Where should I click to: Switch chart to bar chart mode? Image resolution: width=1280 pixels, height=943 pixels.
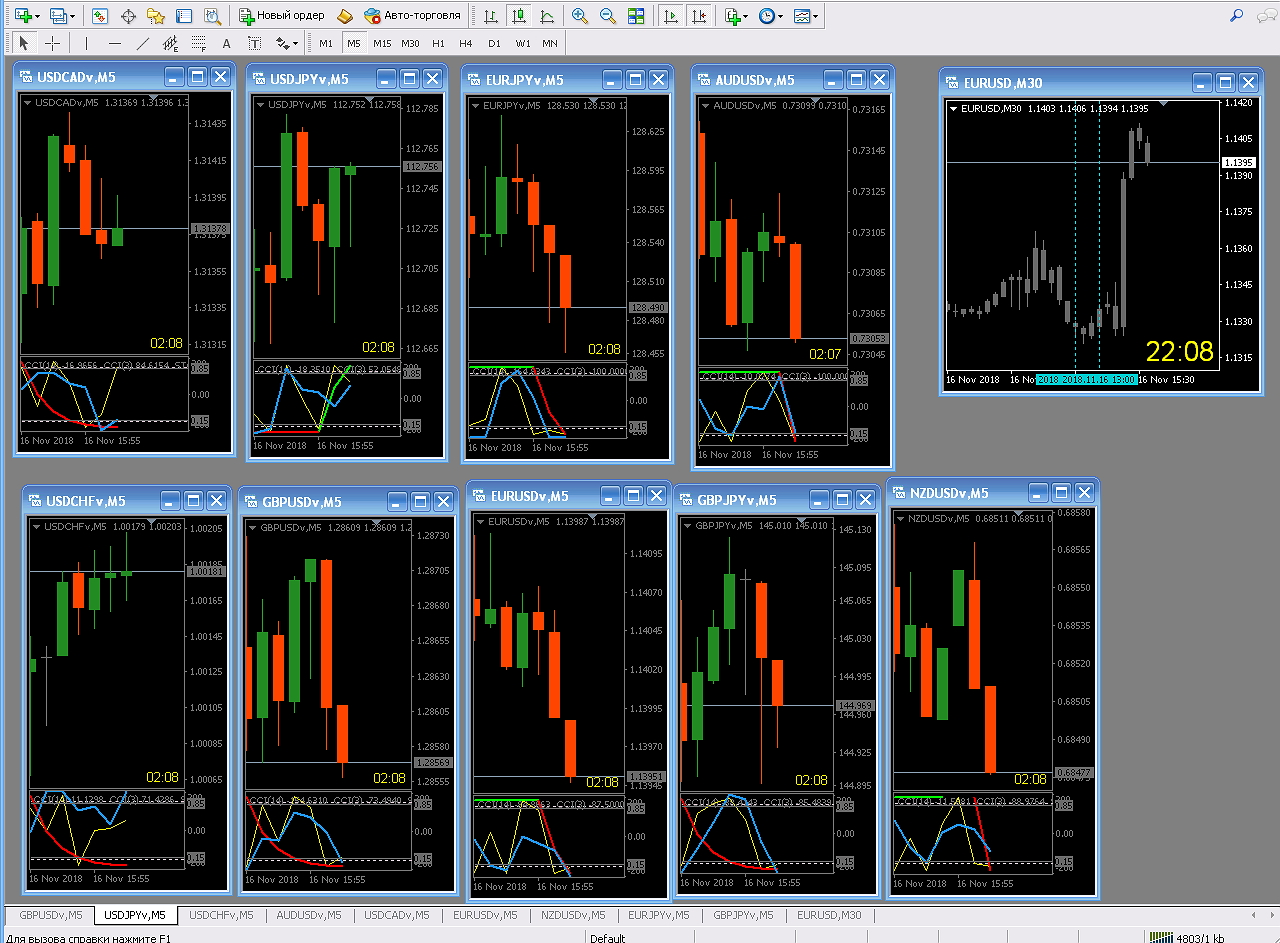point(490,16)
